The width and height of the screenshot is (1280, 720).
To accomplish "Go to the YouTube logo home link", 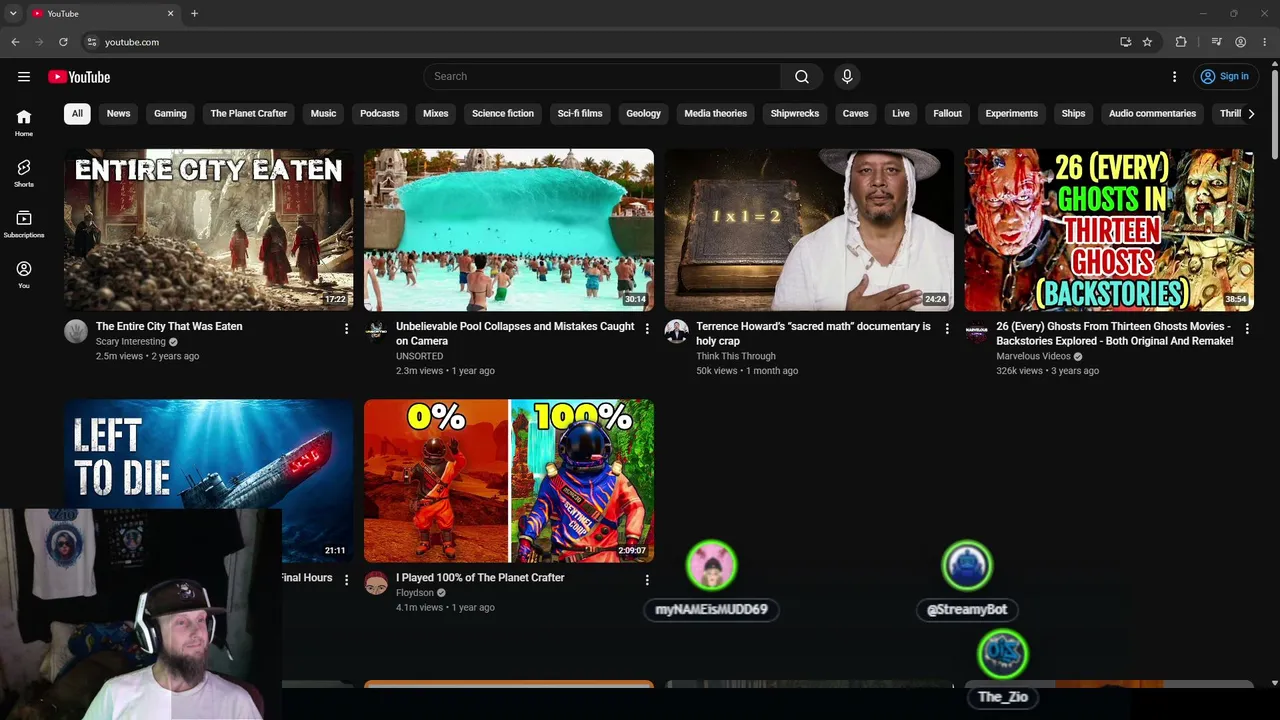I will (79, 77).
